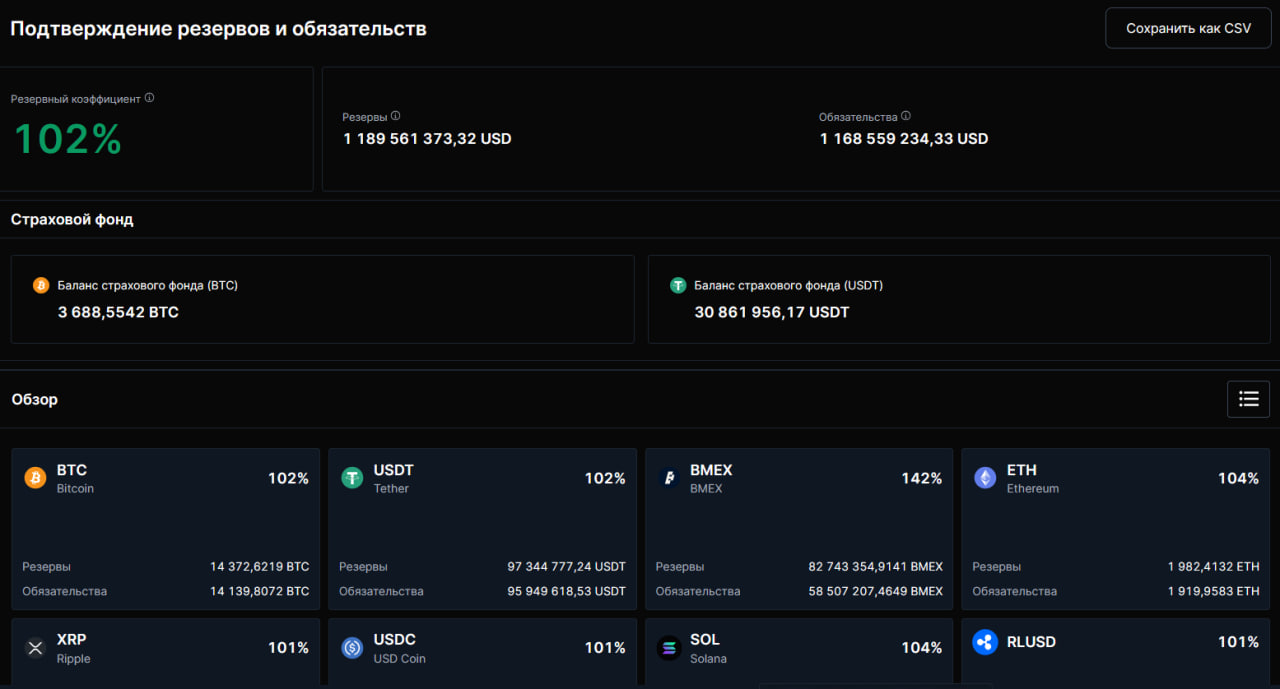Click info icon beside Обязательства total
Screen dimensions: 1280x689
tap(906, 116)
